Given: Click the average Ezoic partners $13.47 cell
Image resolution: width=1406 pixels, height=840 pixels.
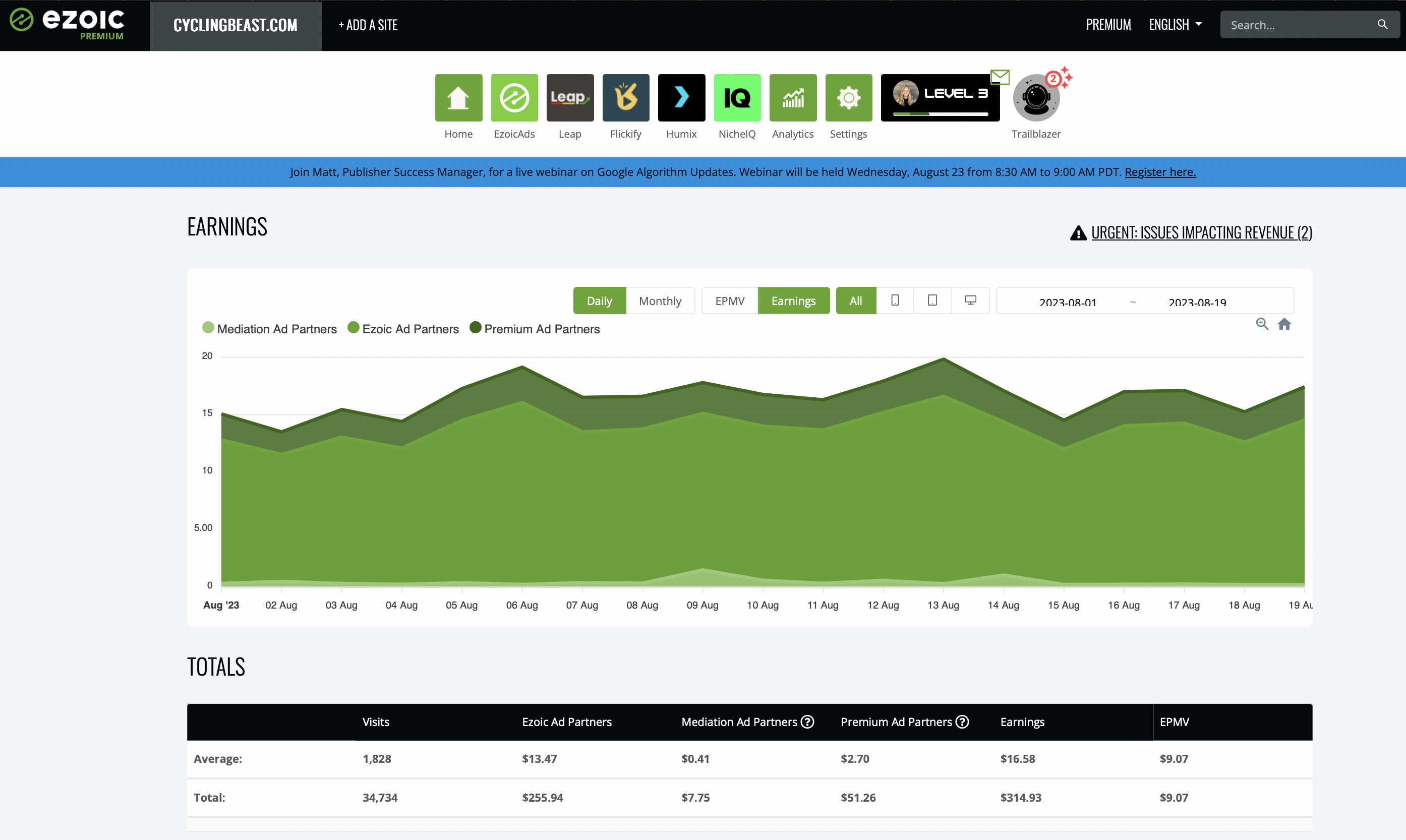Looking at the screenshot, I should coord(540,758).
